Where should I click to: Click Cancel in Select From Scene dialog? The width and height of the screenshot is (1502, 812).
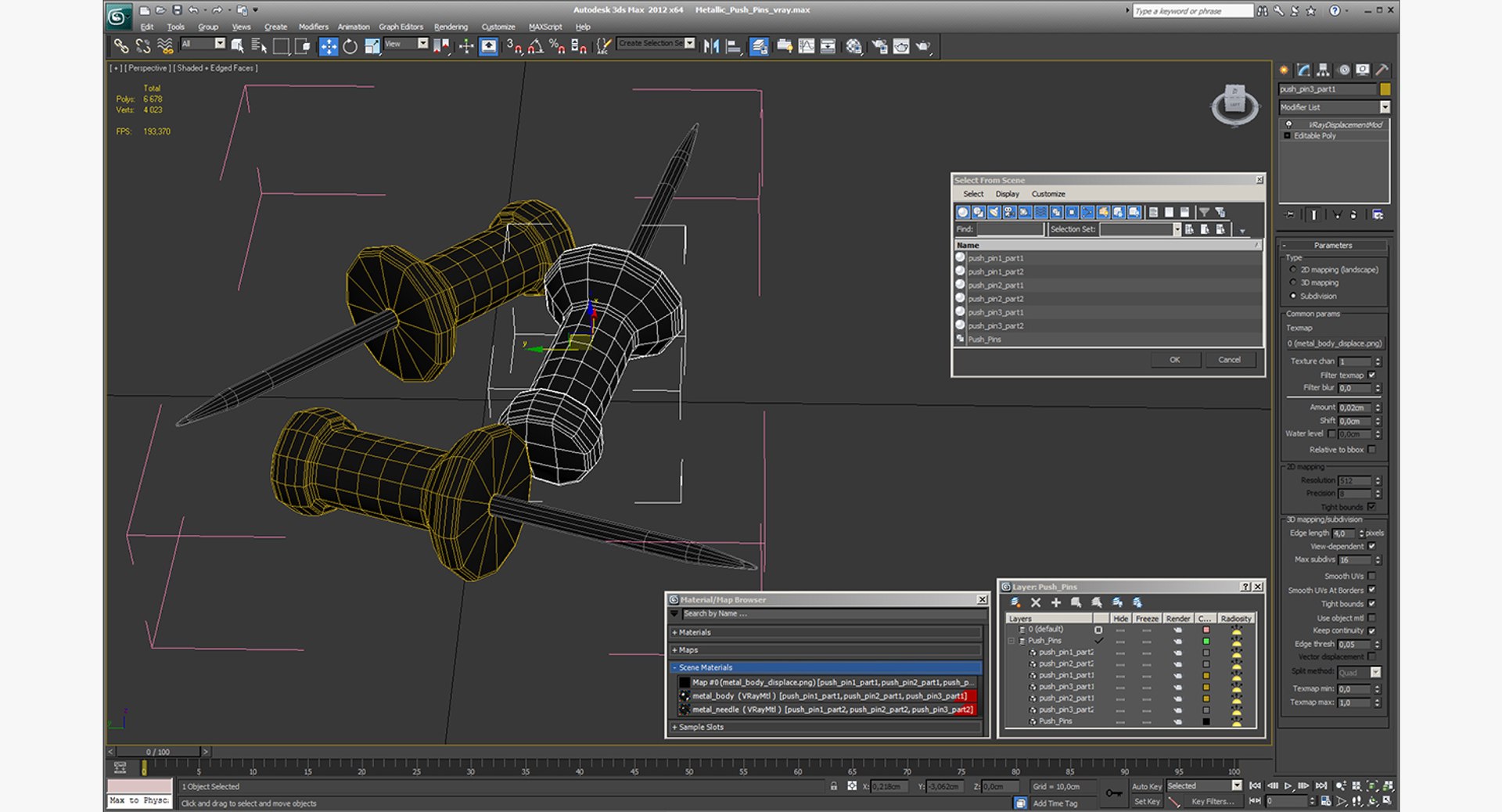(x=1229, y=360)
